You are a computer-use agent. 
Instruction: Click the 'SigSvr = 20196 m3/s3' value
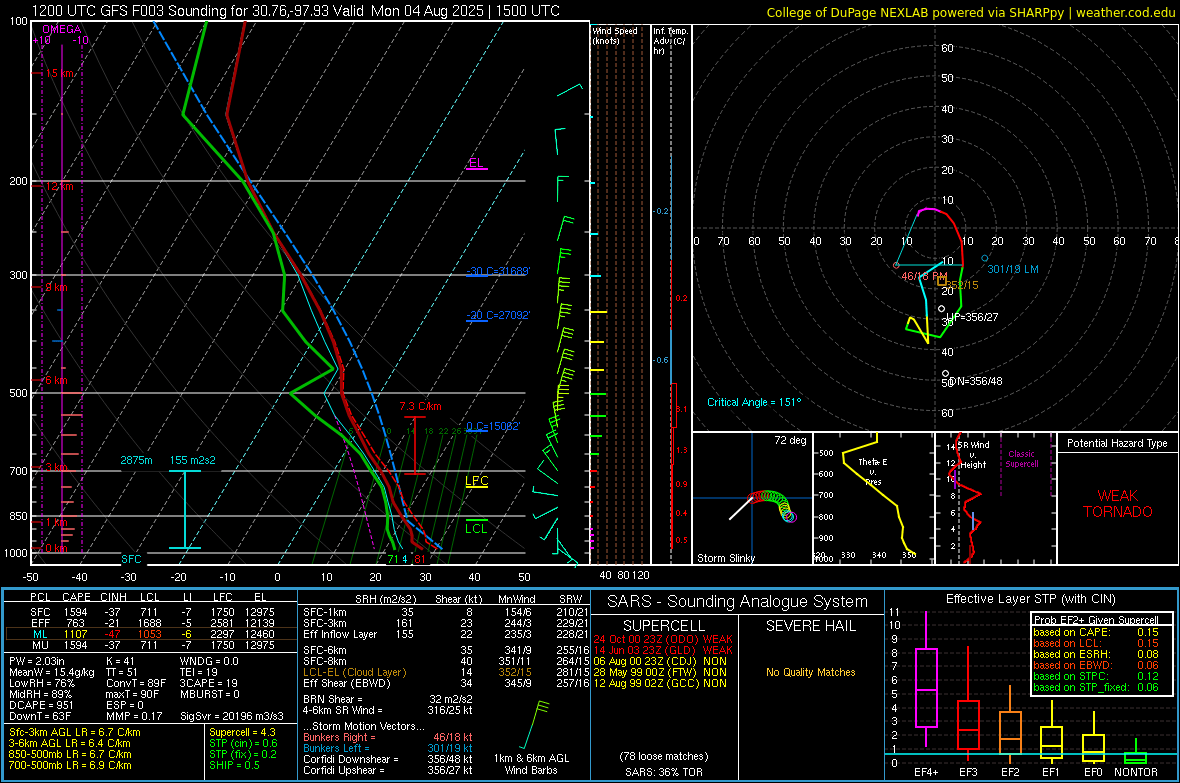pos(232,716)
